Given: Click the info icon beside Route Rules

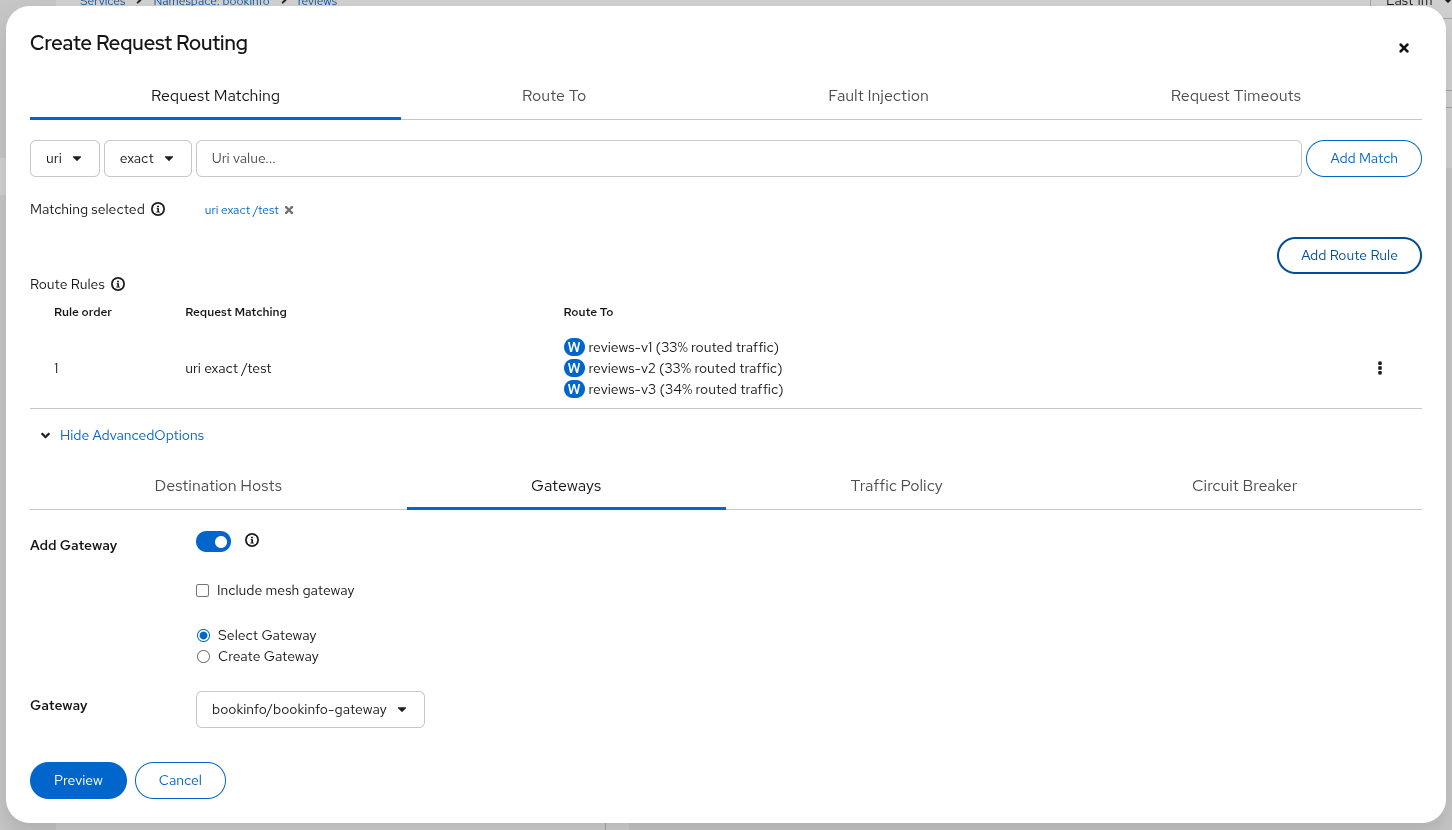Looking at the screenshot, I should [x=118, y=284].
